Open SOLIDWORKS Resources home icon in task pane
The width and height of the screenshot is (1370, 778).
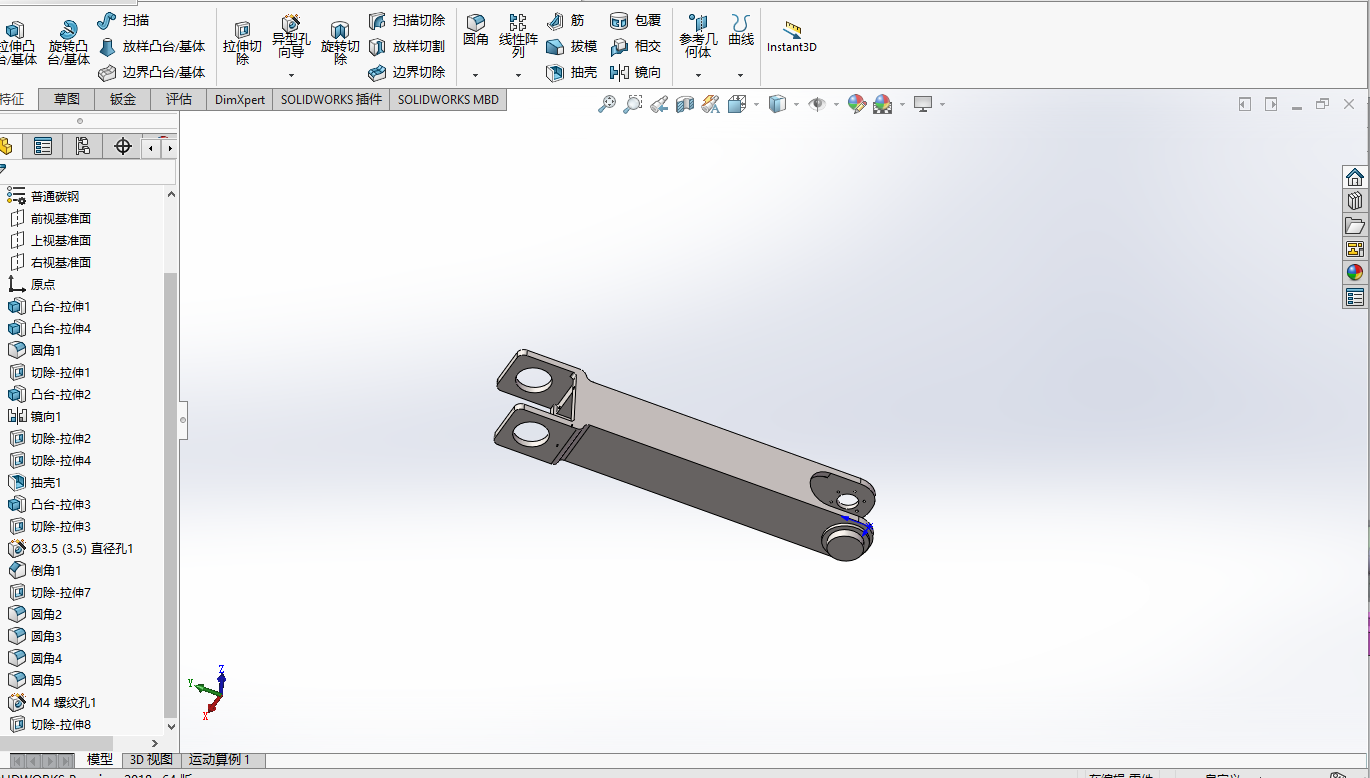1355,177
